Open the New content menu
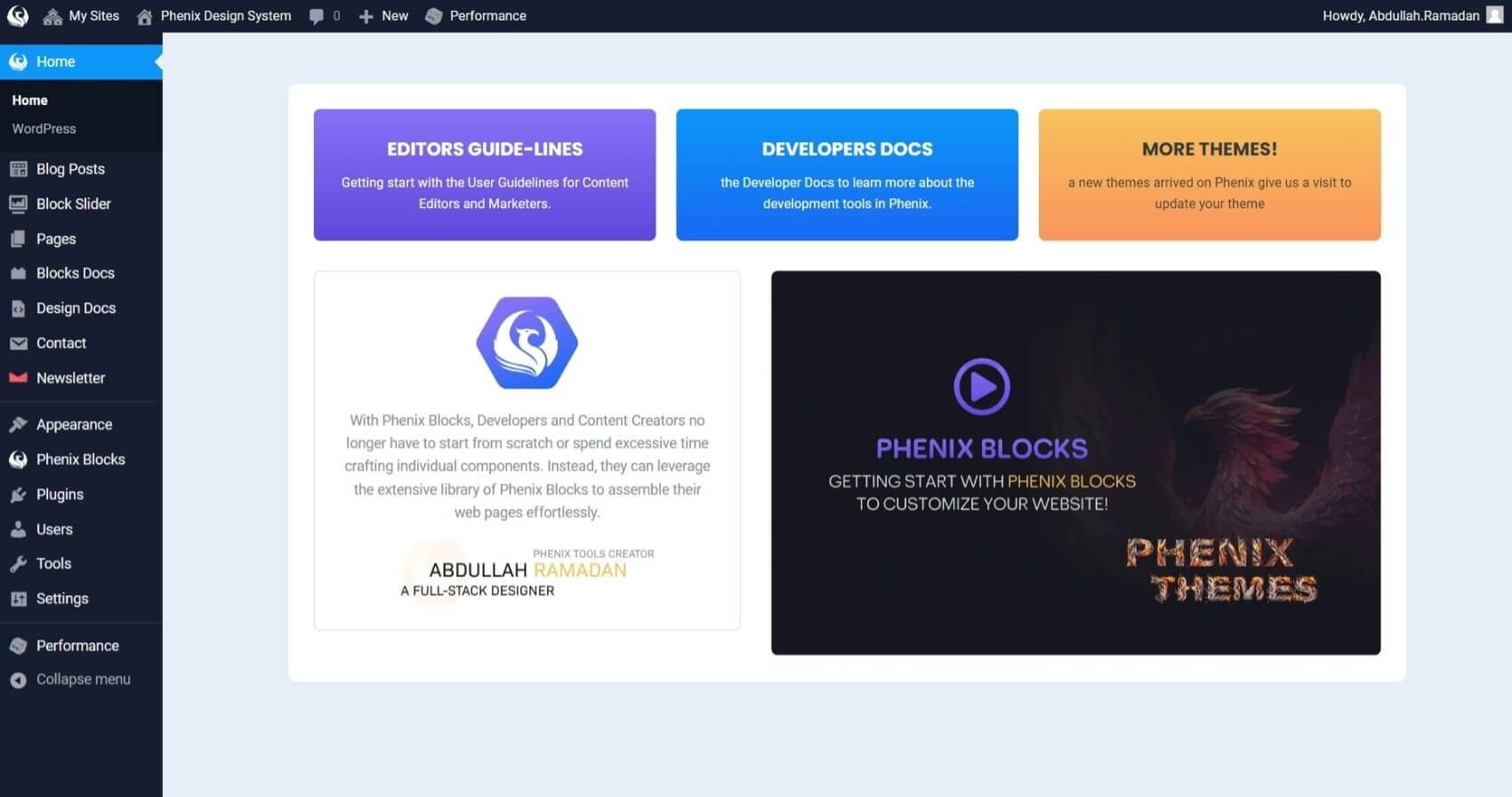The image size is (1512, 797). coord(383,16)
